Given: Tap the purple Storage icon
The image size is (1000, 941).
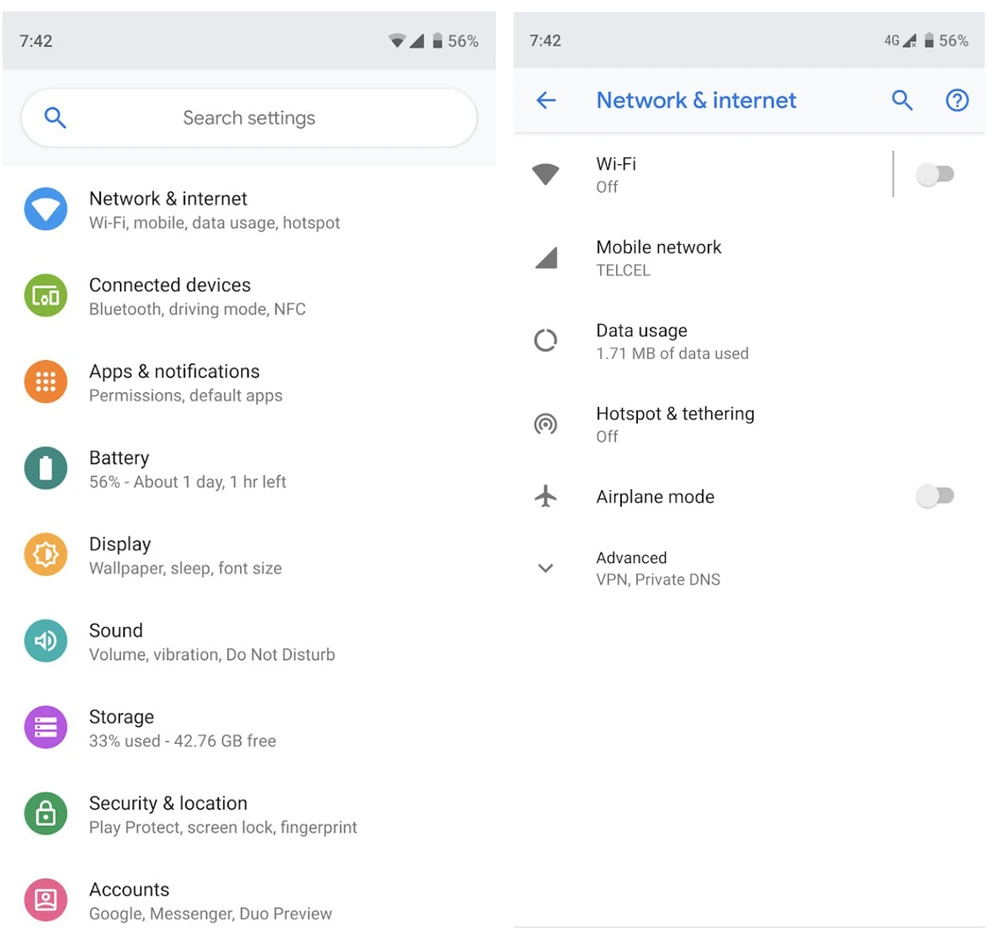Looking at the screenshot, I should click(46, 727).
